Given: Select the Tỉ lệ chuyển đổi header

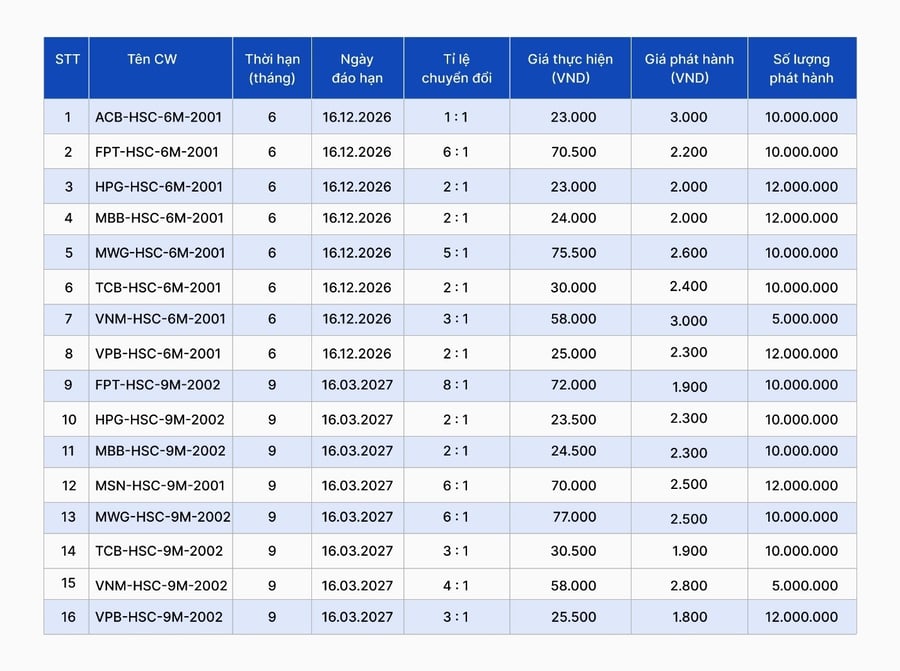Looking at the screenshot, I should (456, 68).
